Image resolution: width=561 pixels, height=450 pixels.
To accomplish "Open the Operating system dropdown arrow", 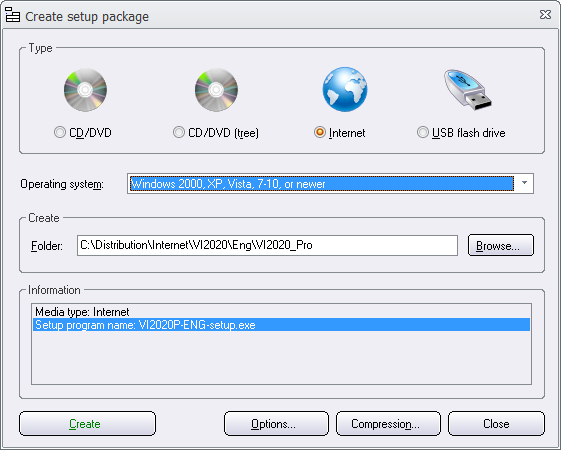I will click(524, 183).
